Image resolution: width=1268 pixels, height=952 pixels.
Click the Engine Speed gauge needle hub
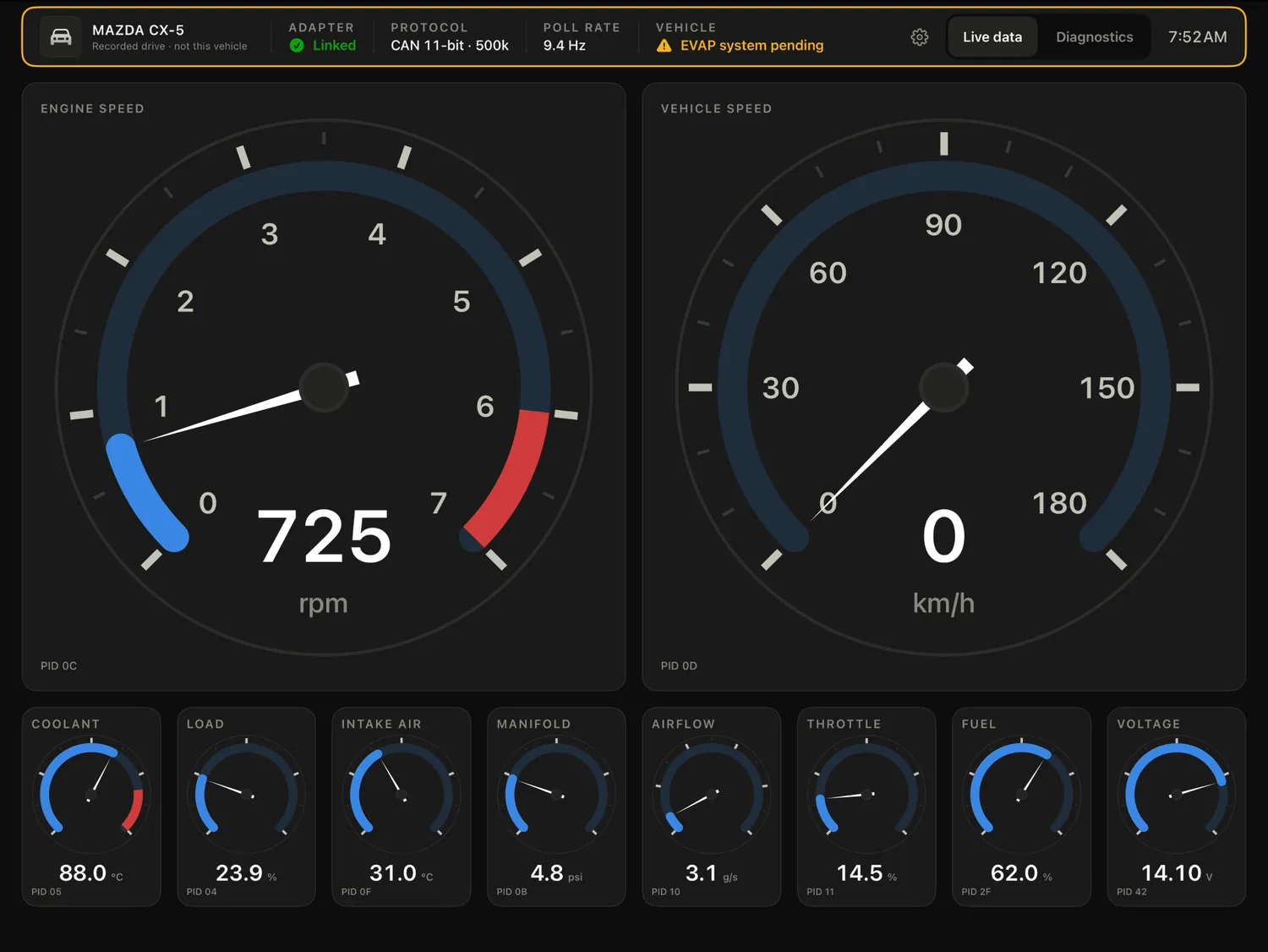[324, 387]
